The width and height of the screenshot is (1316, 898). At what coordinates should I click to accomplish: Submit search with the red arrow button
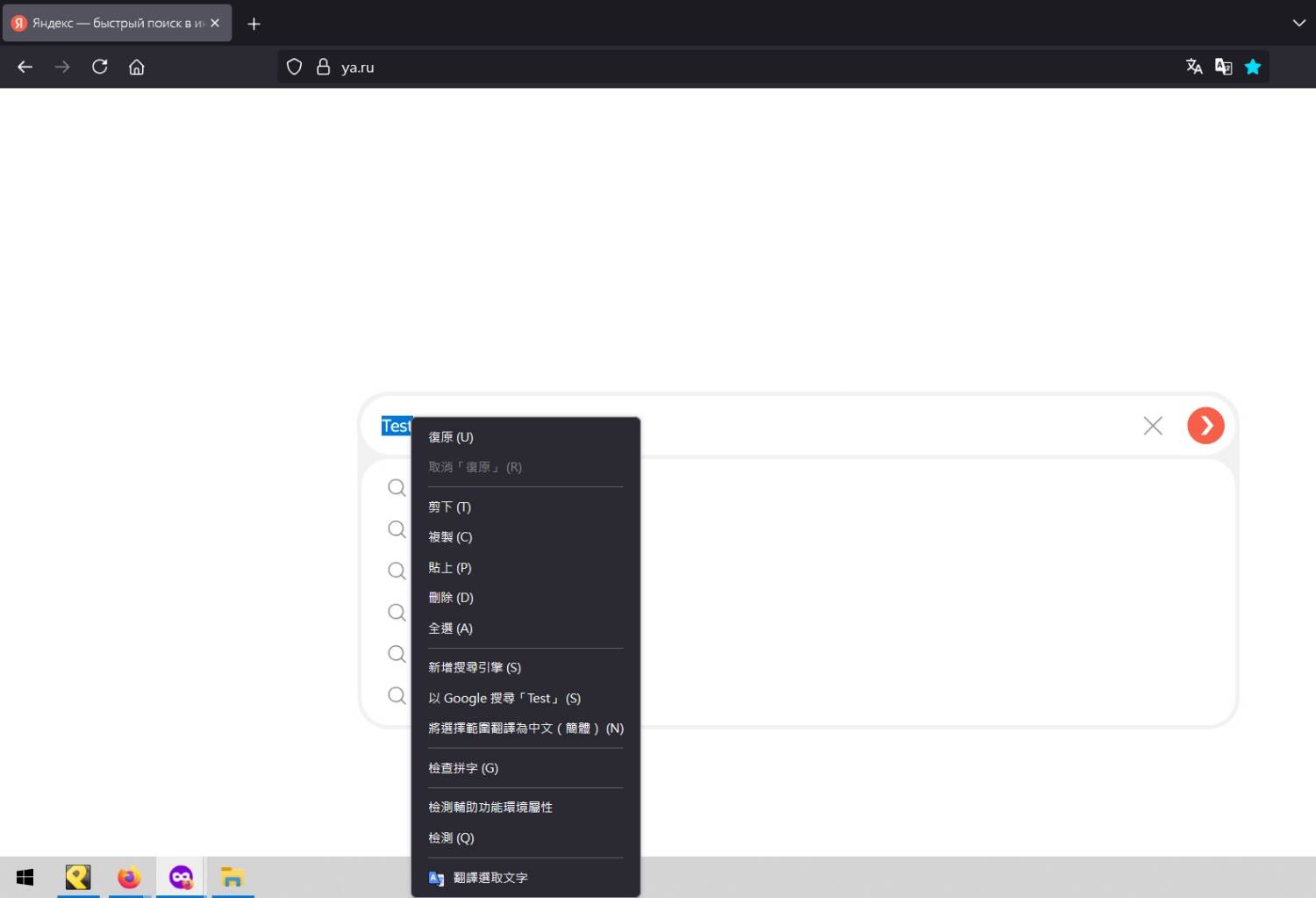1205,426
